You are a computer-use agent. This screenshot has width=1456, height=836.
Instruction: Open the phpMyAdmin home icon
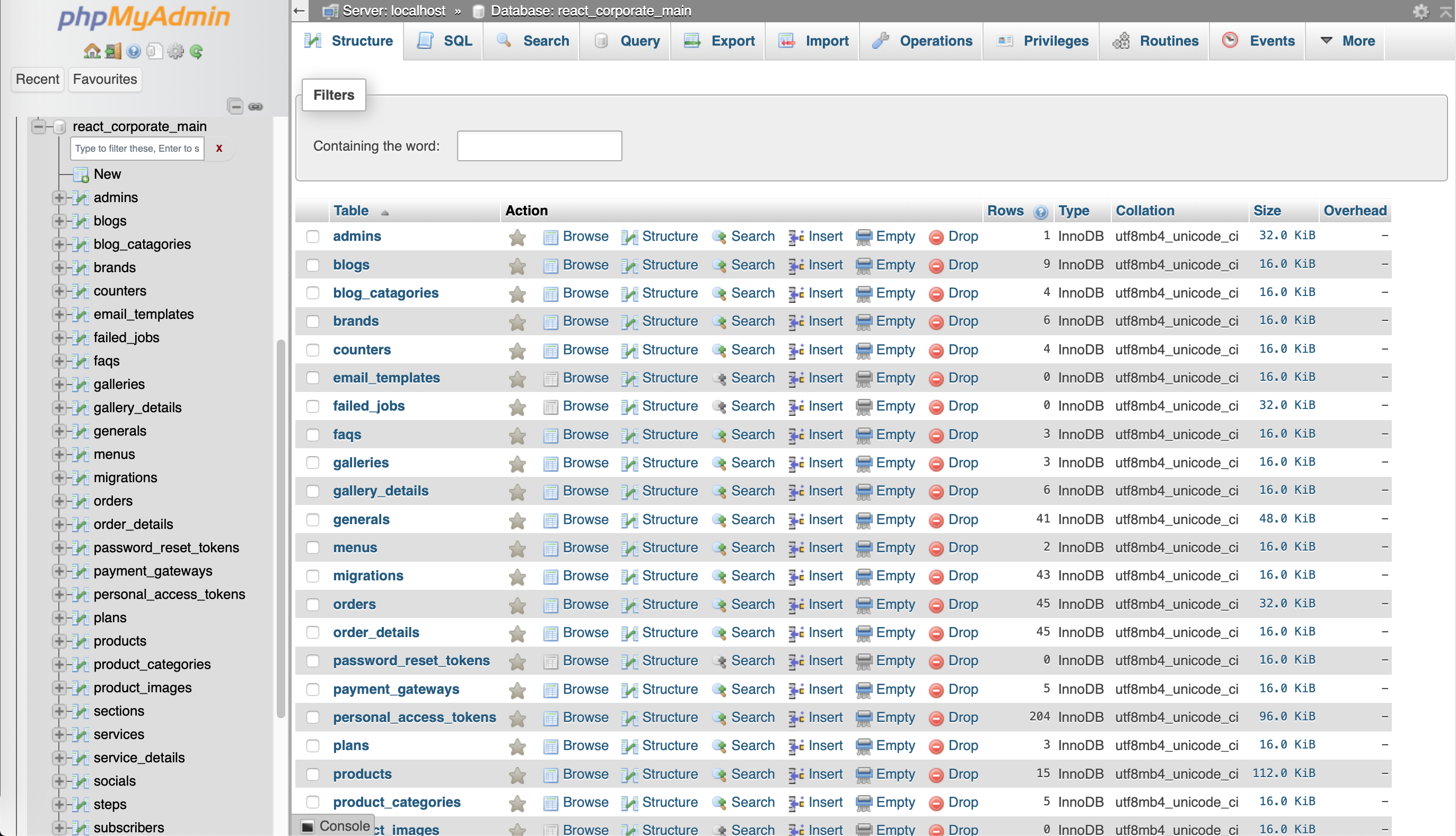pyautogui.click(x=92, y=51)
